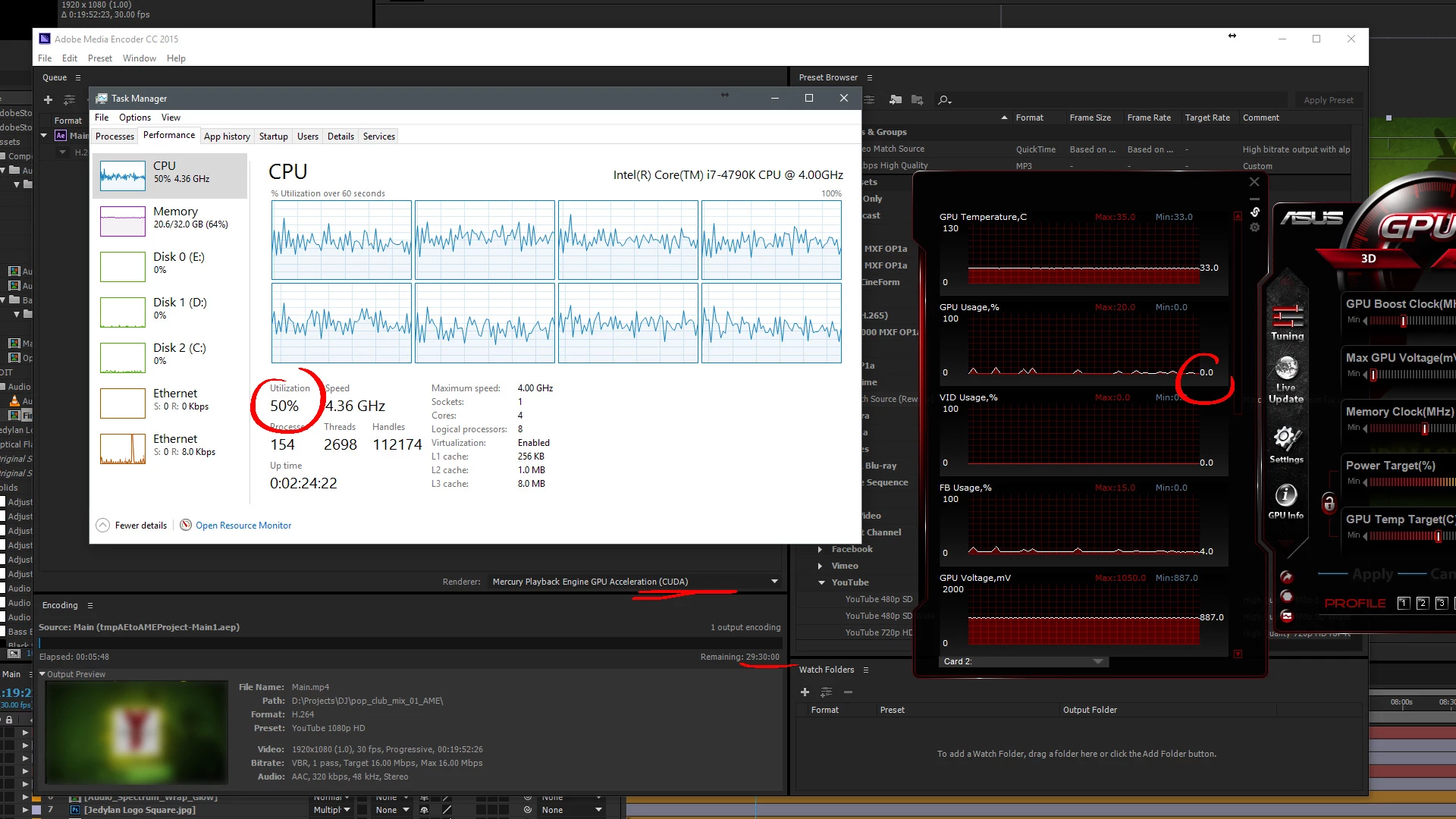Viewport: 1456px width, 819px height.
Task: Click Open Resource Monitor link
Action: (243, 526)
